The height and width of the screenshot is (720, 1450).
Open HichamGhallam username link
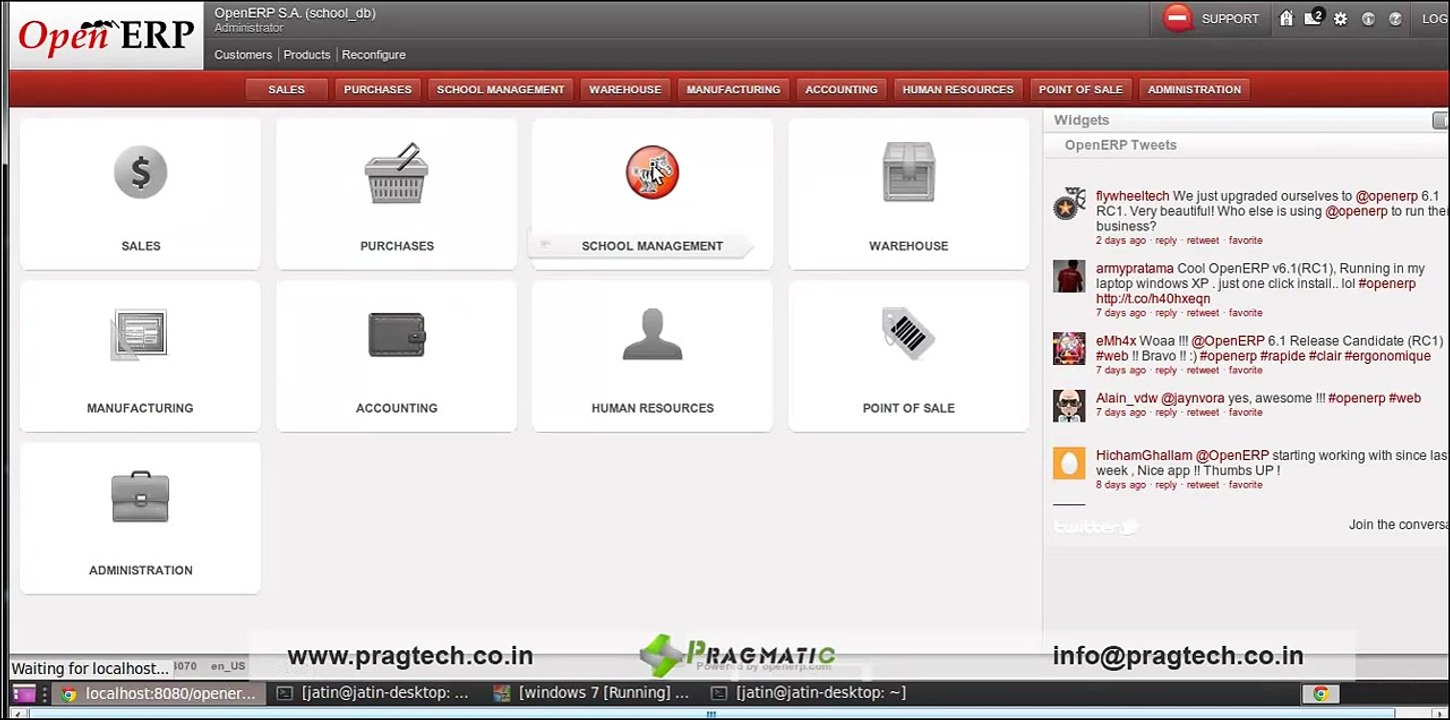(1144, 456)
